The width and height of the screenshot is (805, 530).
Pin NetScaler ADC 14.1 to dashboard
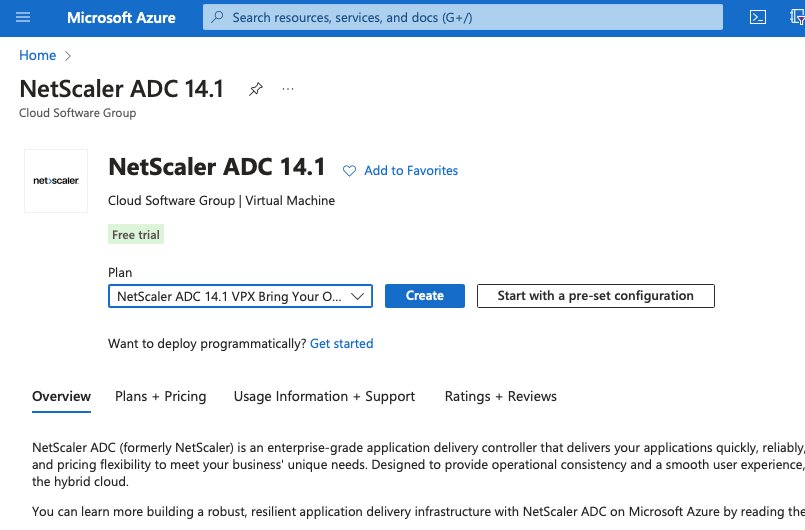[256, 89]
